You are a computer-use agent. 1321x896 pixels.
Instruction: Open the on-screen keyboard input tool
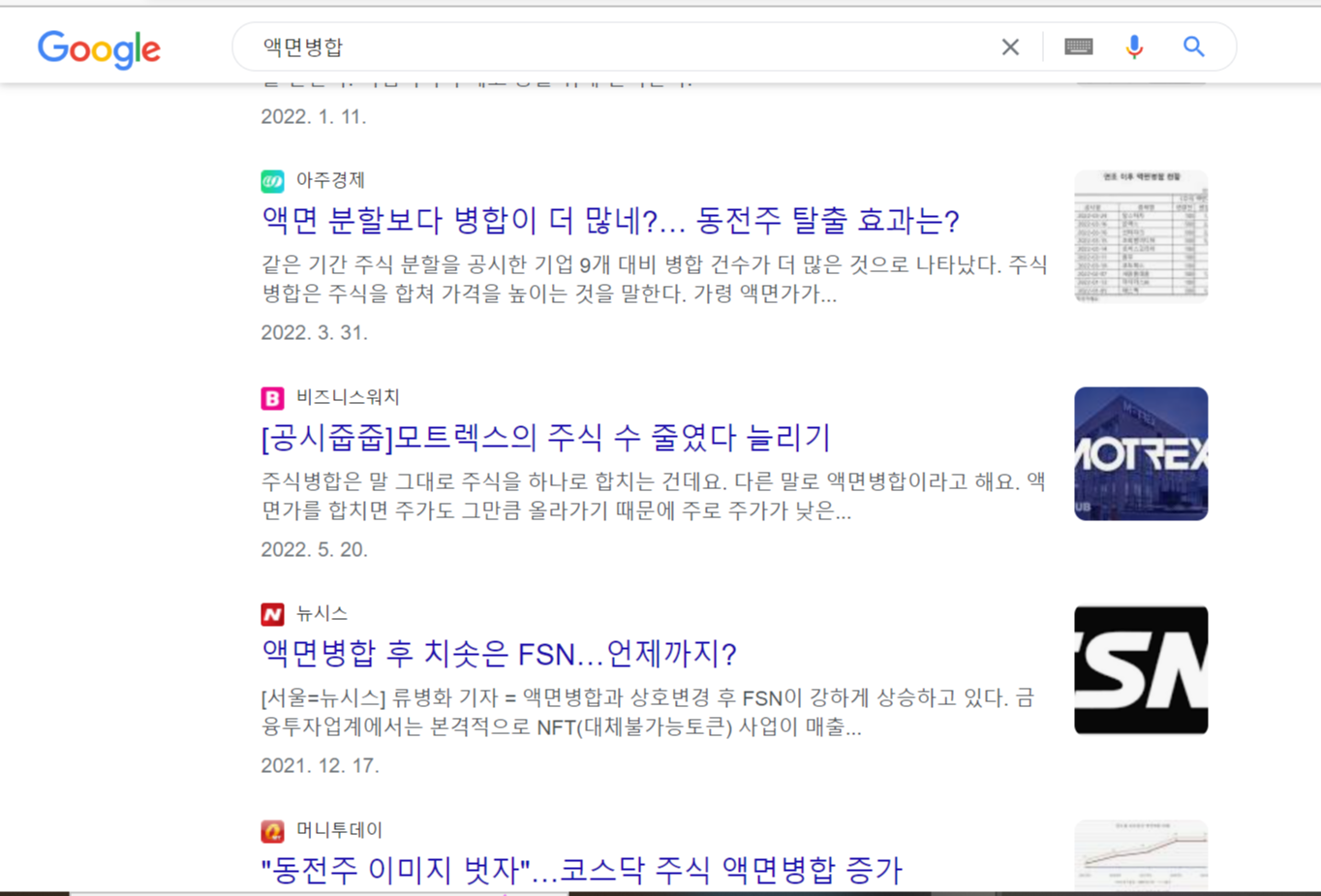1078,46
